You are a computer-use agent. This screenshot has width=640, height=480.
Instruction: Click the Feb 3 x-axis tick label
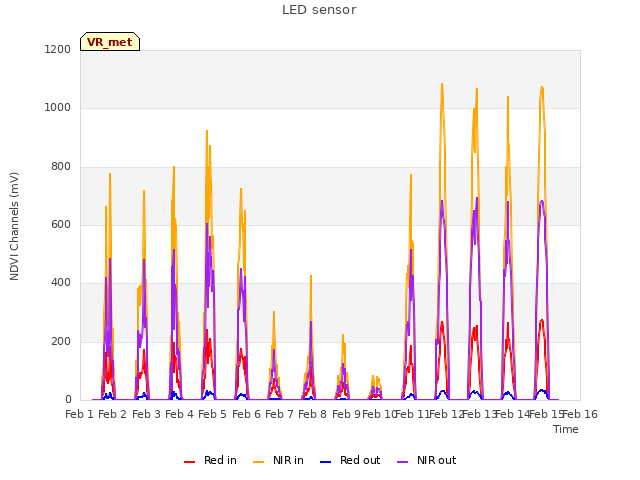146,414
